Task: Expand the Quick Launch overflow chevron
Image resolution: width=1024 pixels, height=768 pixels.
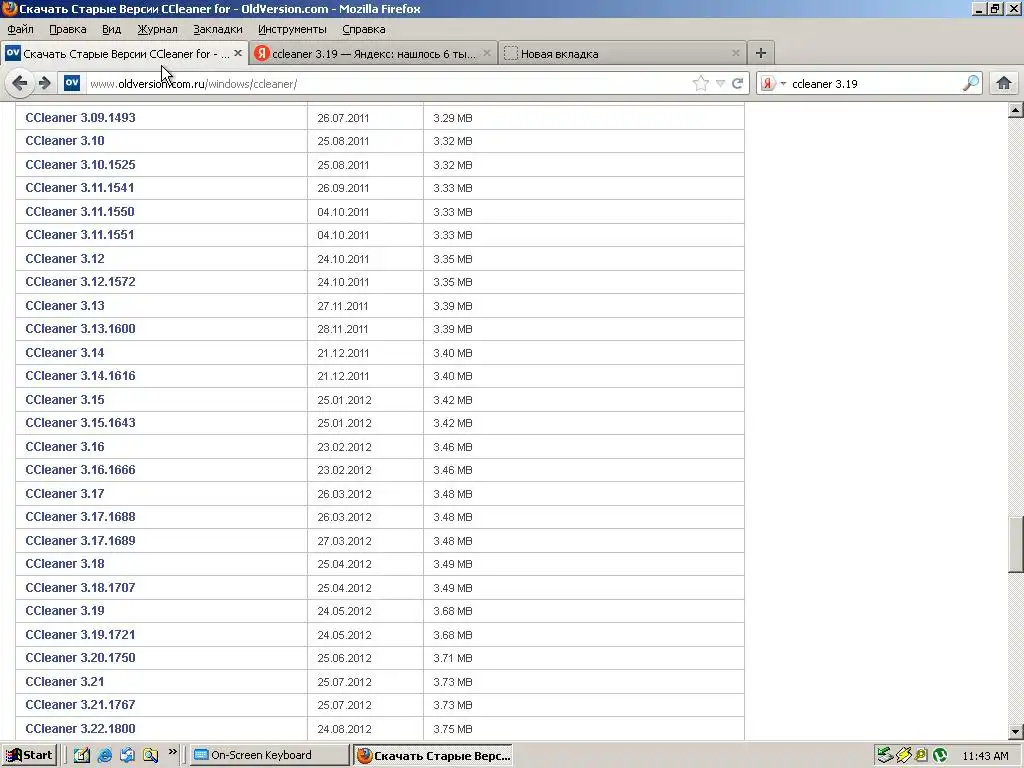Action: tap(172, 752)
